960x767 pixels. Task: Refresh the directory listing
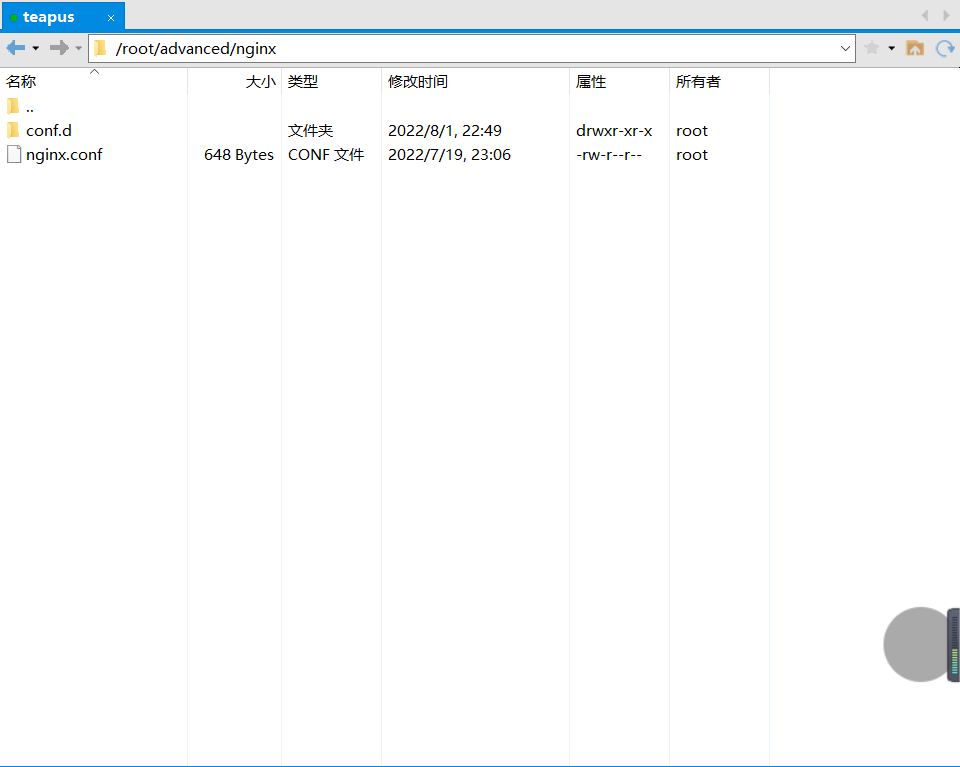click(944, 48)
